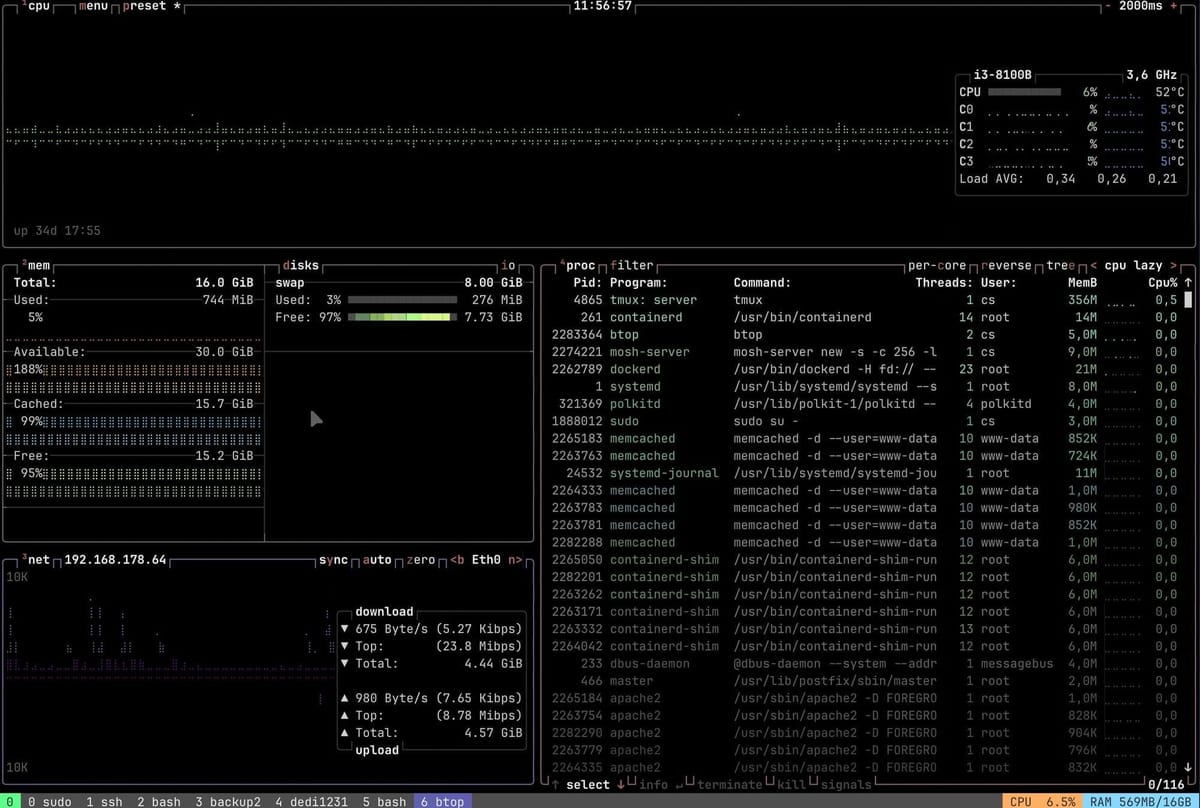Enable tree view for processes

click(1060, 266)
